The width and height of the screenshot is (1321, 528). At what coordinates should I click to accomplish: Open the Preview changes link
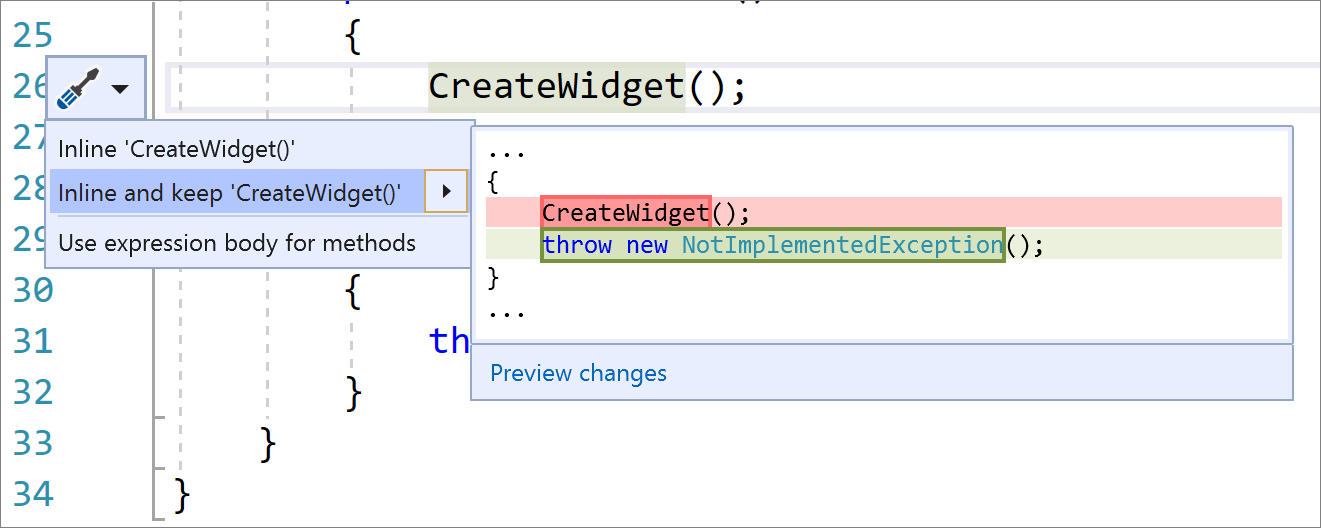click(x=578, y=373)
